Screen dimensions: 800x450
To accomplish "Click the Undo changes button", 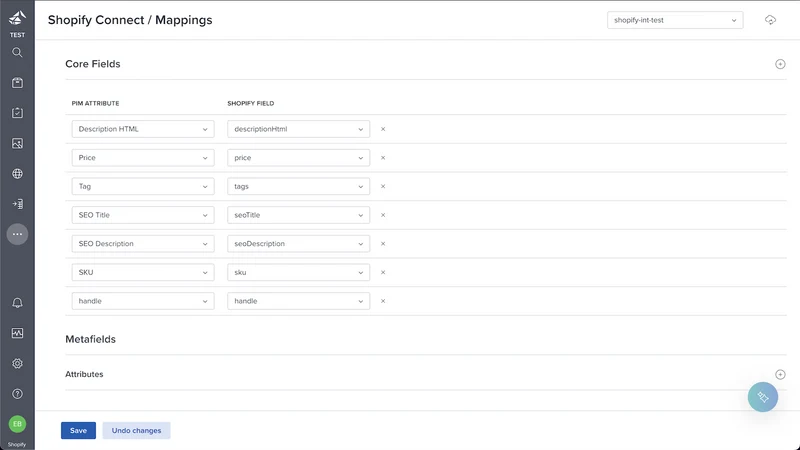I will click(x=136, y=431).
